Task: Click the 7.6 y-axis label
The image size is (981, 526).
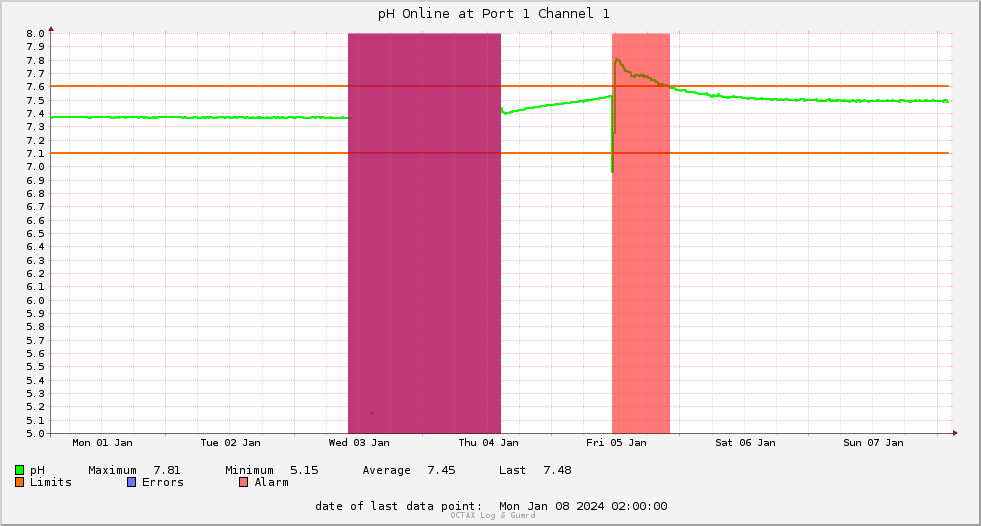Action: (36, 87)
